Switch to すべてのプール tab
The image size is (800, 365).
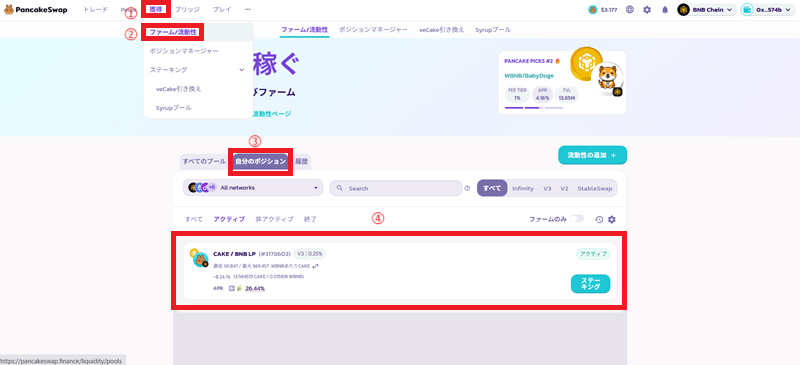[x=204, y=162]
